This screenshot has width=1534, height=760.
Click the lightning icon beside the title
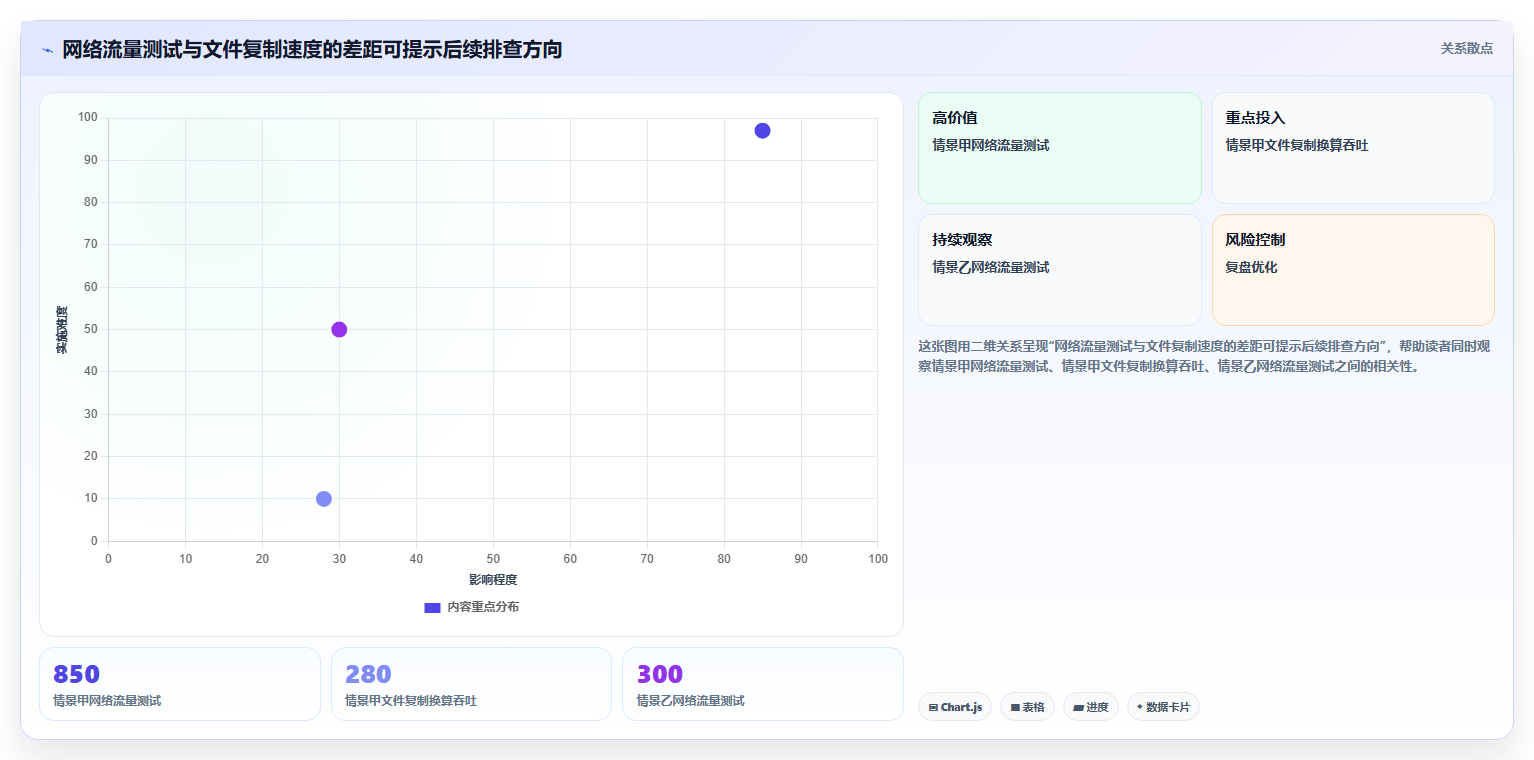[x=47, y=49]
